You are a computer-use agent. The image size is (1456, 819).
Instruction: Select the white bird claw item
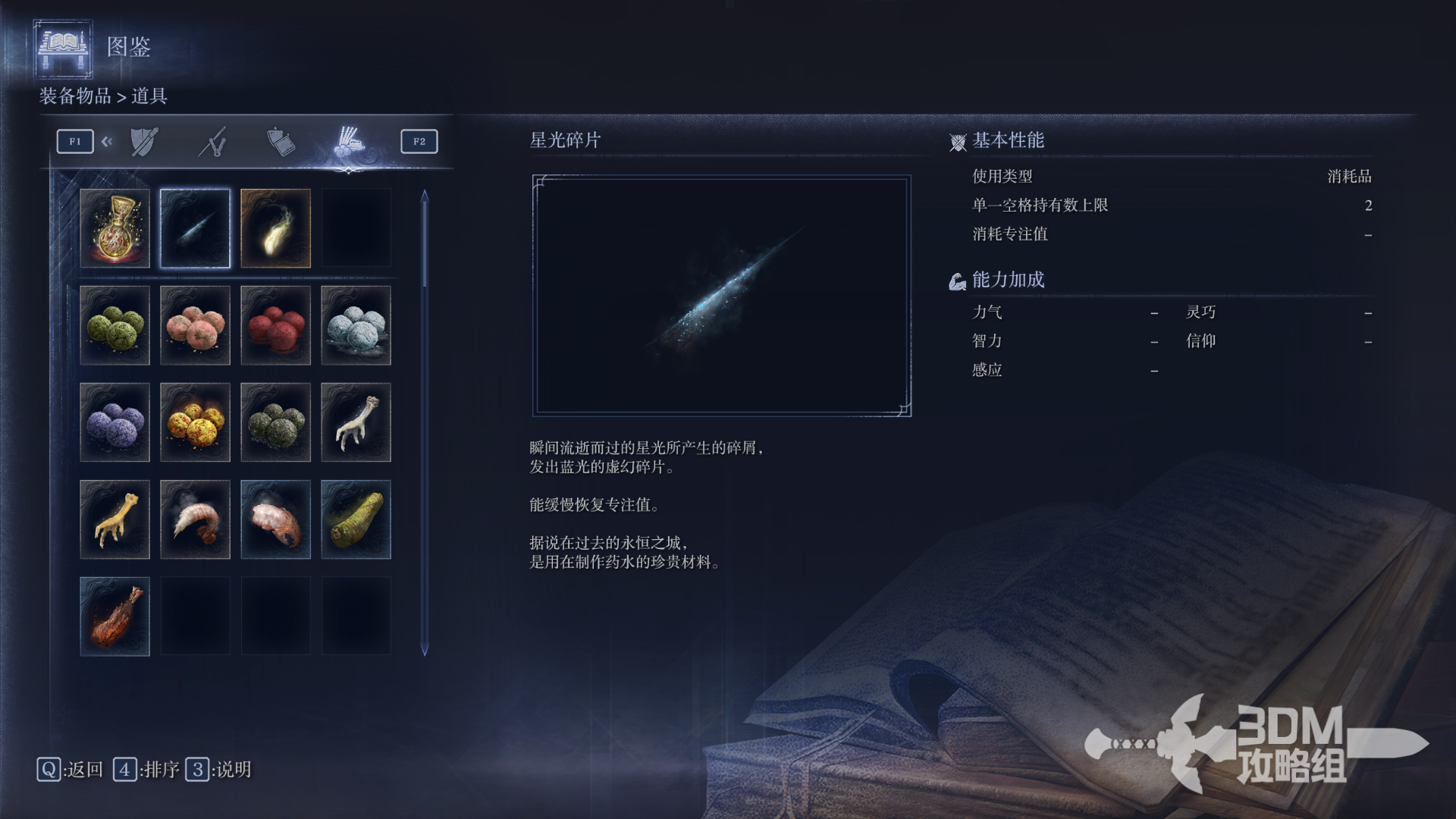pos(356,422)
